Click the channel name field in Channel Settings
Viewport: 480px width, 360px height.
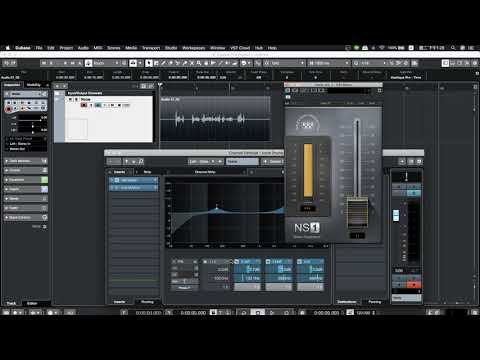click(242, 161)
